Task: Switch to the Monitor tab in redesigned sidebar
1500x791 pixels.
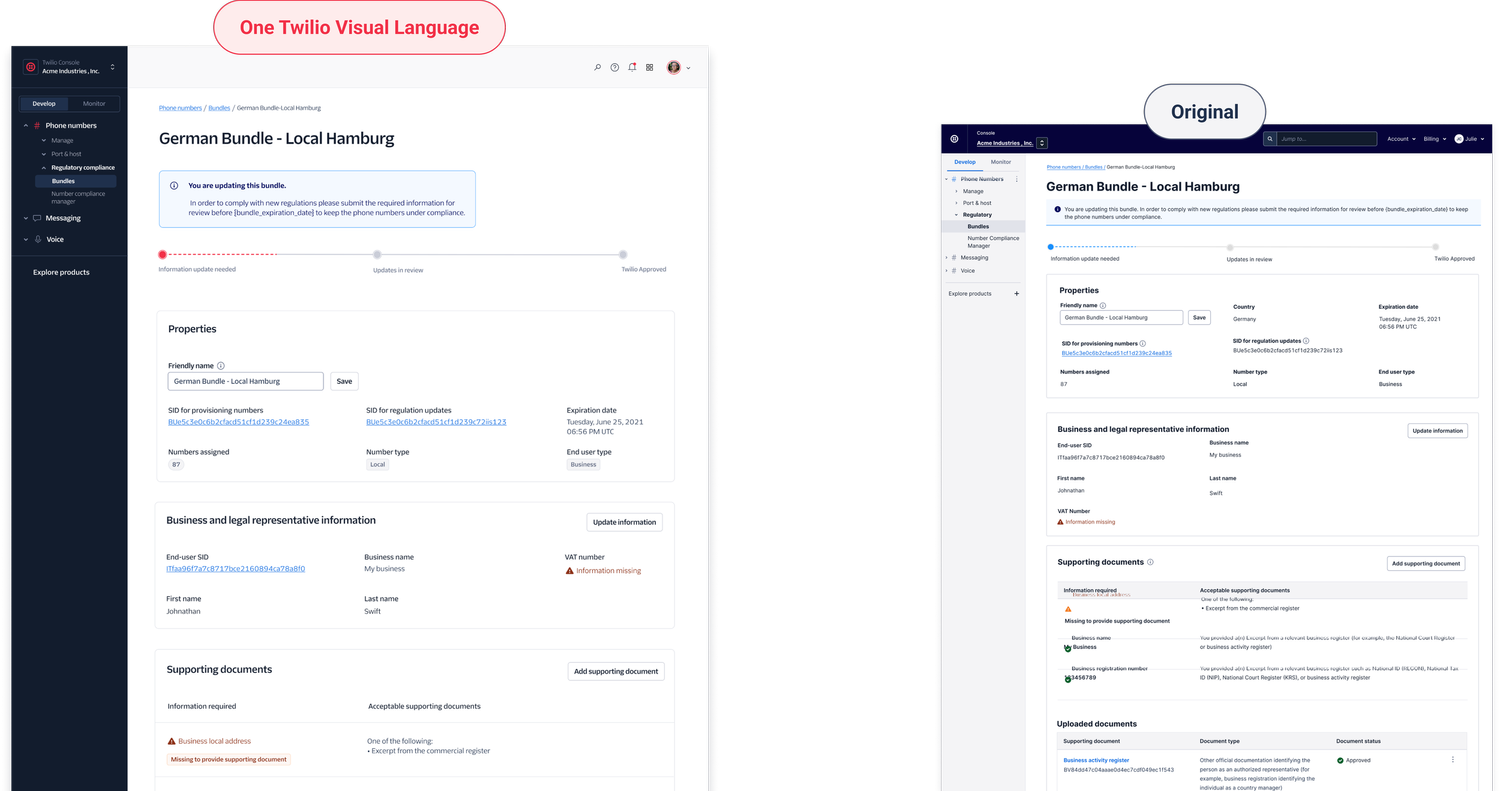Action: (94, 104)
